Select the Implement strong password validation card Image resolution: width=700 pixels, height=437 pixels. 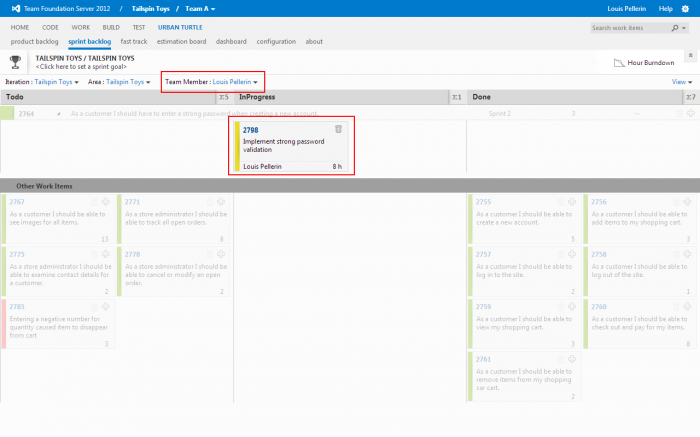(x=292, y=147)
